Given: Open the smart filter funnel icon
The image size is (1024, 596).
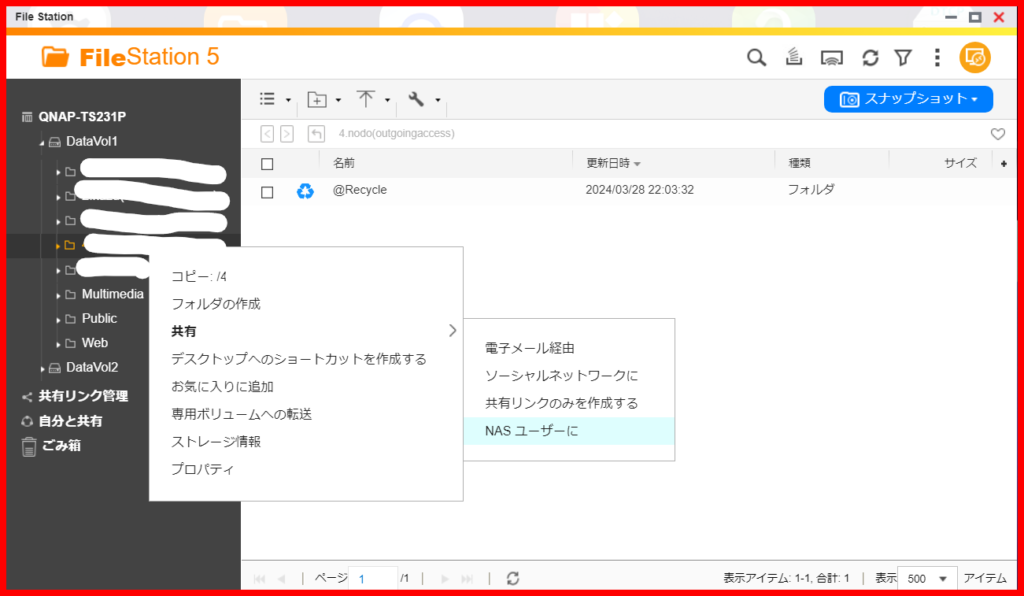Looking at the screenshot, I should tap(903, 57).
